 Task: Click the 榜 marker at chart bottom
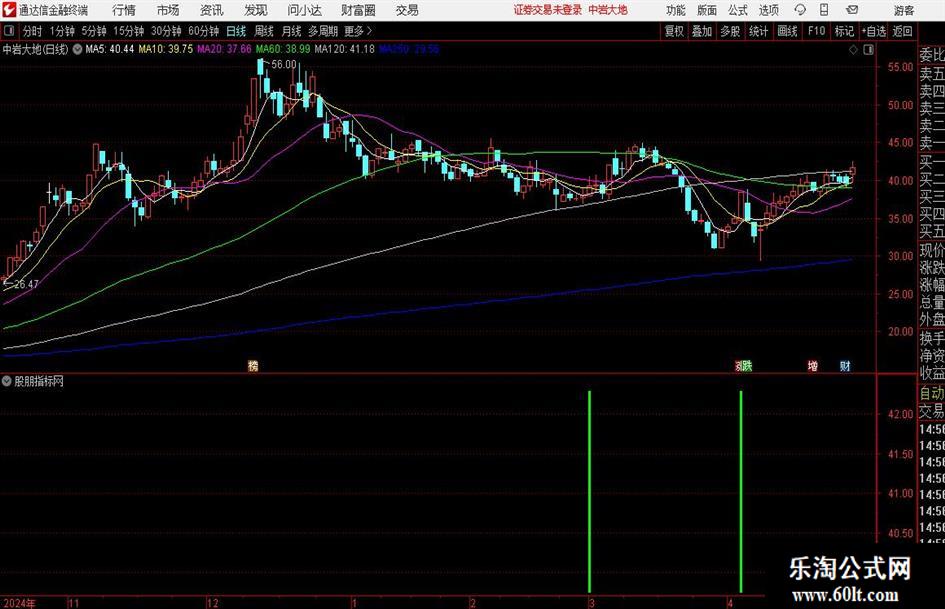pos(253,365)
